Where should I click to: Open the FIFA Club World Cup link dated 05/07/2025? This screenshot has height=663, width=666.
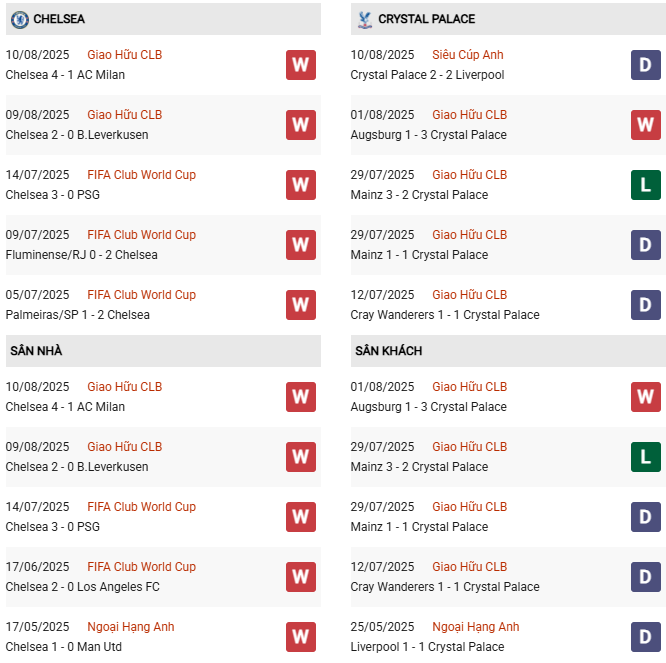click(141, 295)
